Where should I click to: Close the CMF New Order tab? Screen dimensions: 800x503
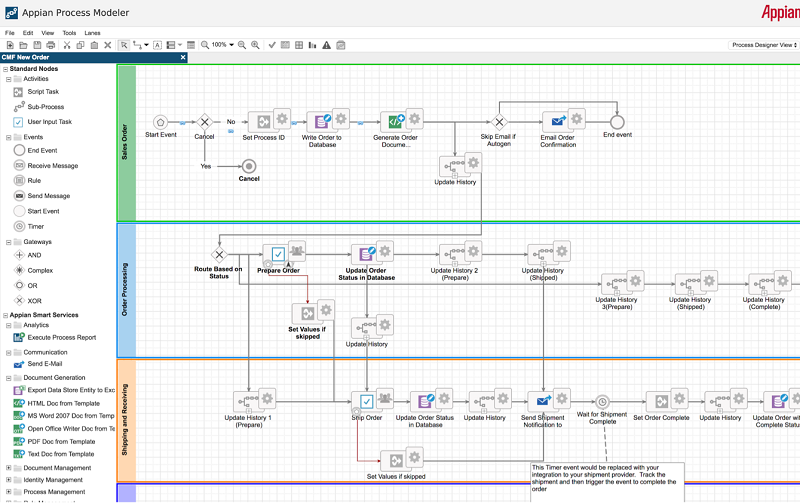(183, 58)
